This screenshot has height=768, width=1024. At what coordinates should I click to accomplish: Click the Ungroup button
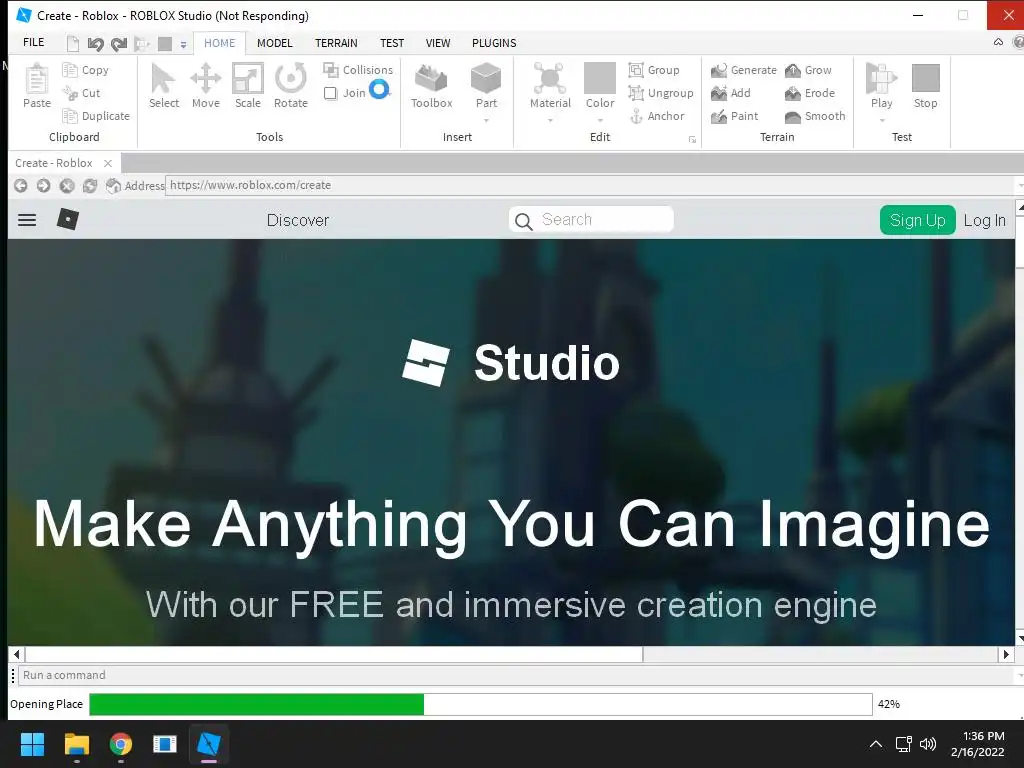tap(661, 93)
